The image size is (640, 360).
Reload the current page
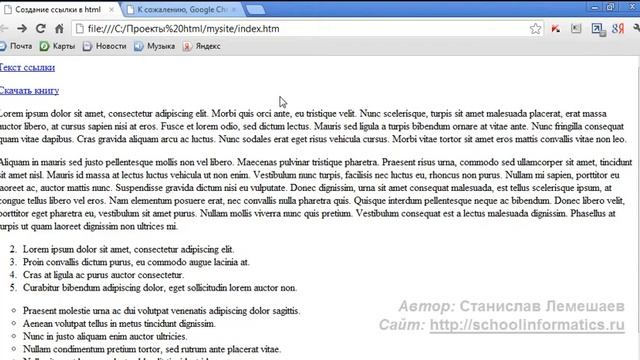click(x=40, y=29)
